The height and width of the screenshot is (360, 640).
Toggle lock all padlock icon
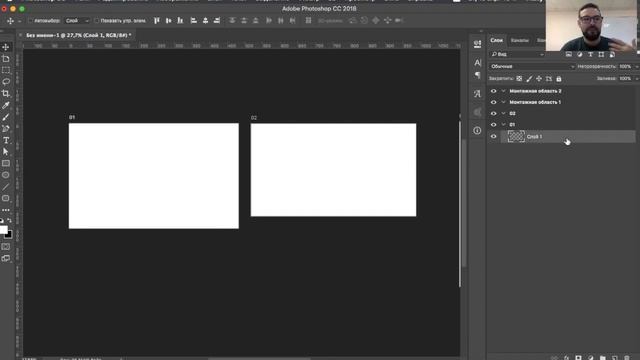click(559, 78)
